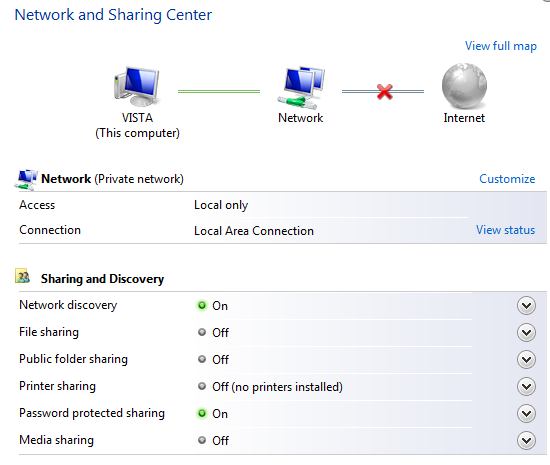
Task: Click the gray Off indicator for Media sharing
Action: click(202, 440)
